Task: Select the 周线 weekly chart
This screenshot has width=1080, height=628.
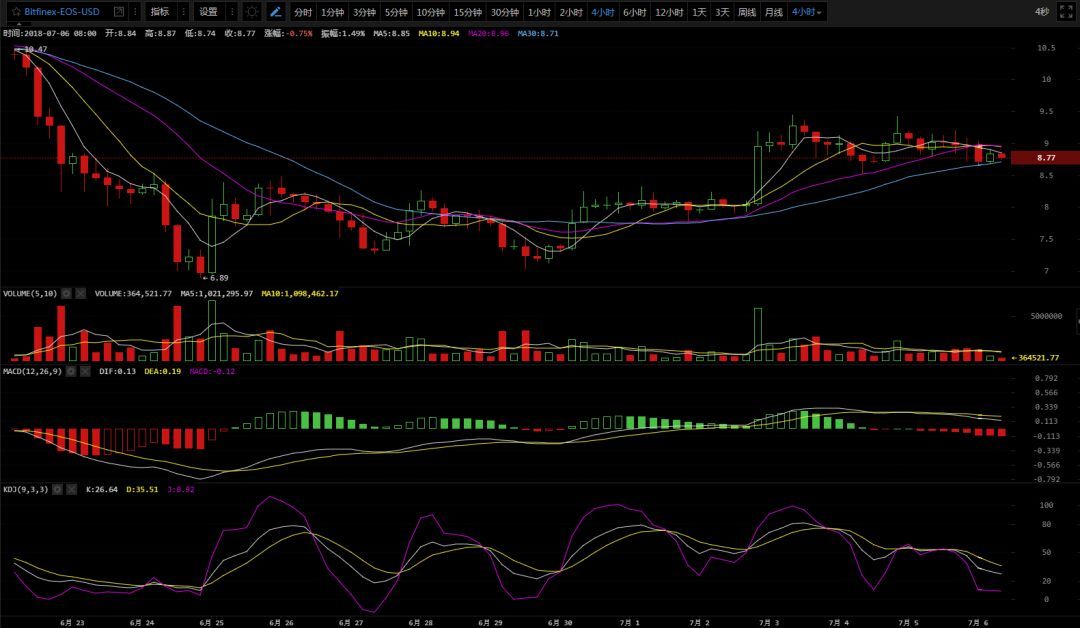Action: pos(747,12)
